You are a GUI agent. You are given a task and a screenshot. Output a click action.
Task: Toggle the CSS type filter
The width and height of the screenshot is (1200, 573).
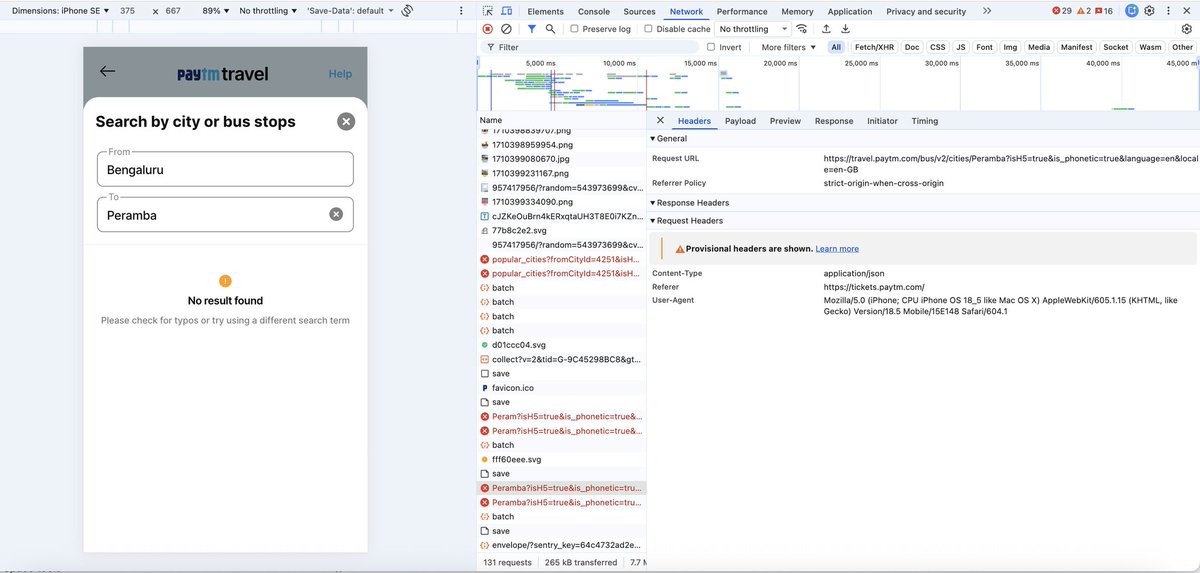tap(937, 47)
